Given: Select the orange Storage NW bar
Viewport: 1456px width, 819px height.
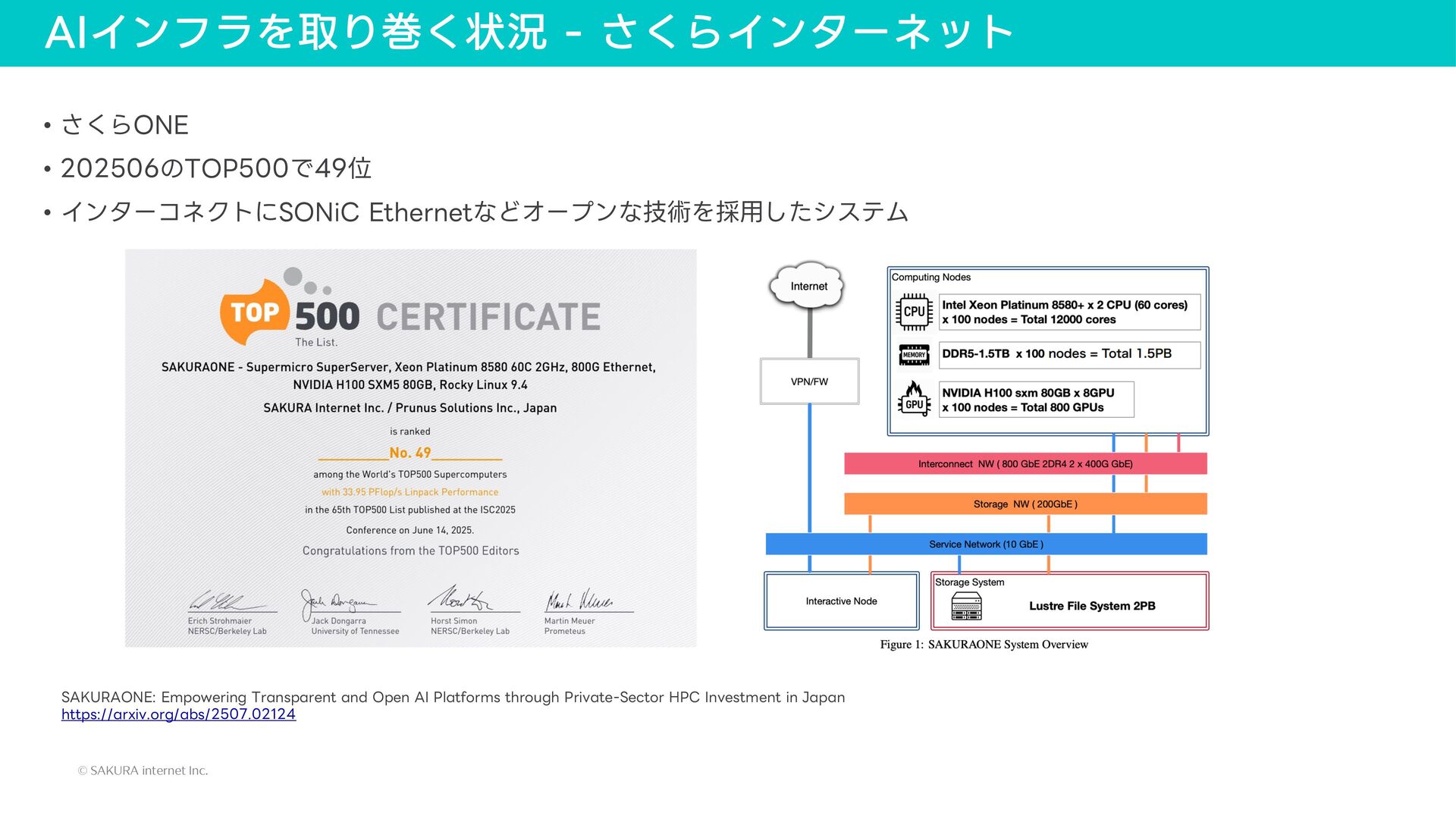Looking at the screenshot, I should pos(1025,504).
